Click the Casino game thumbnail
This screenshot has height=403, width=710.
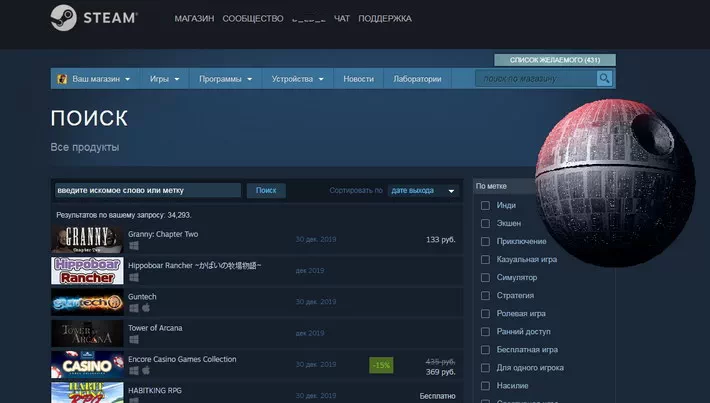(x=87, y=365)
